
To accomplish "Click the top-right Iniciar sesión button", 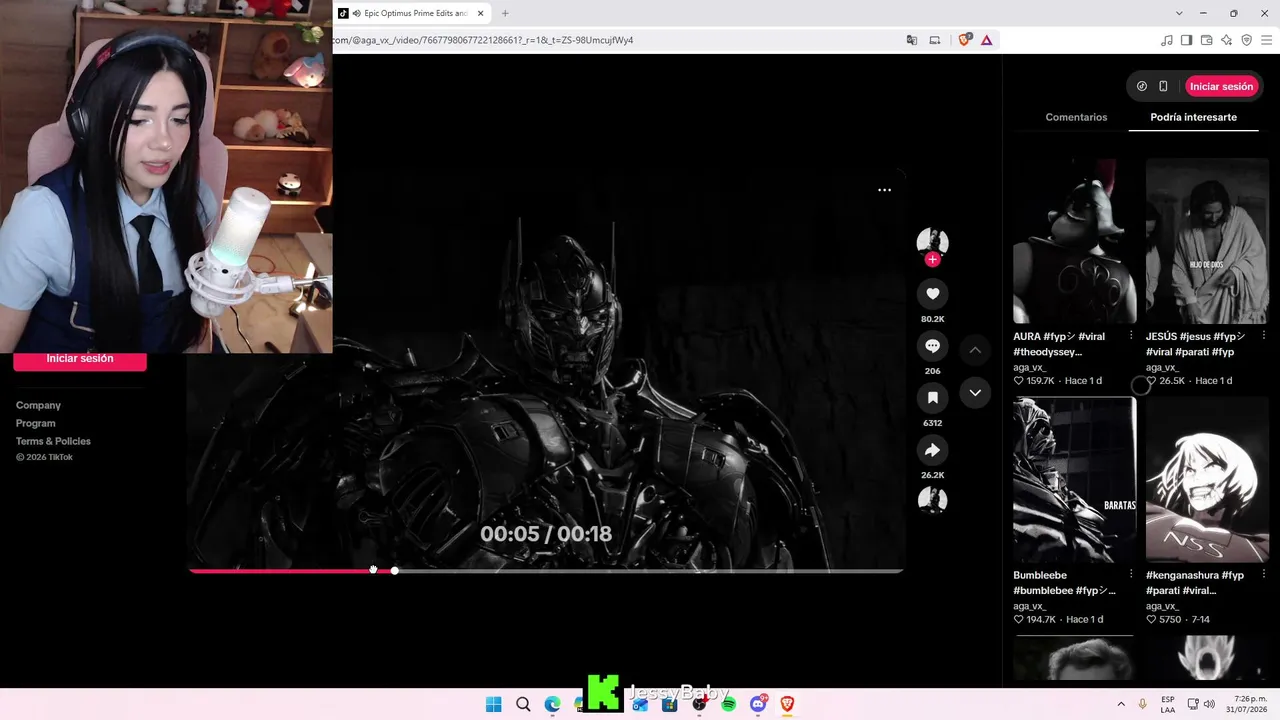I will (x=1221, y=86).
